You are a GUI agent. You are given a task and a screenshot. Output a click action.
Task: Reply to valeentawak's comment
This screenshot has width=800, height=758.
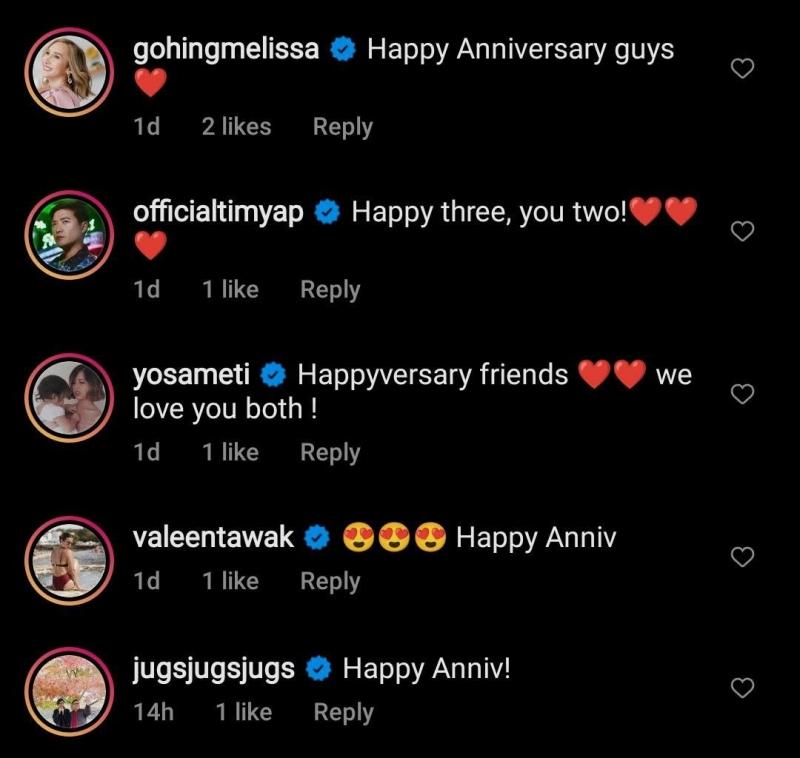330,582
